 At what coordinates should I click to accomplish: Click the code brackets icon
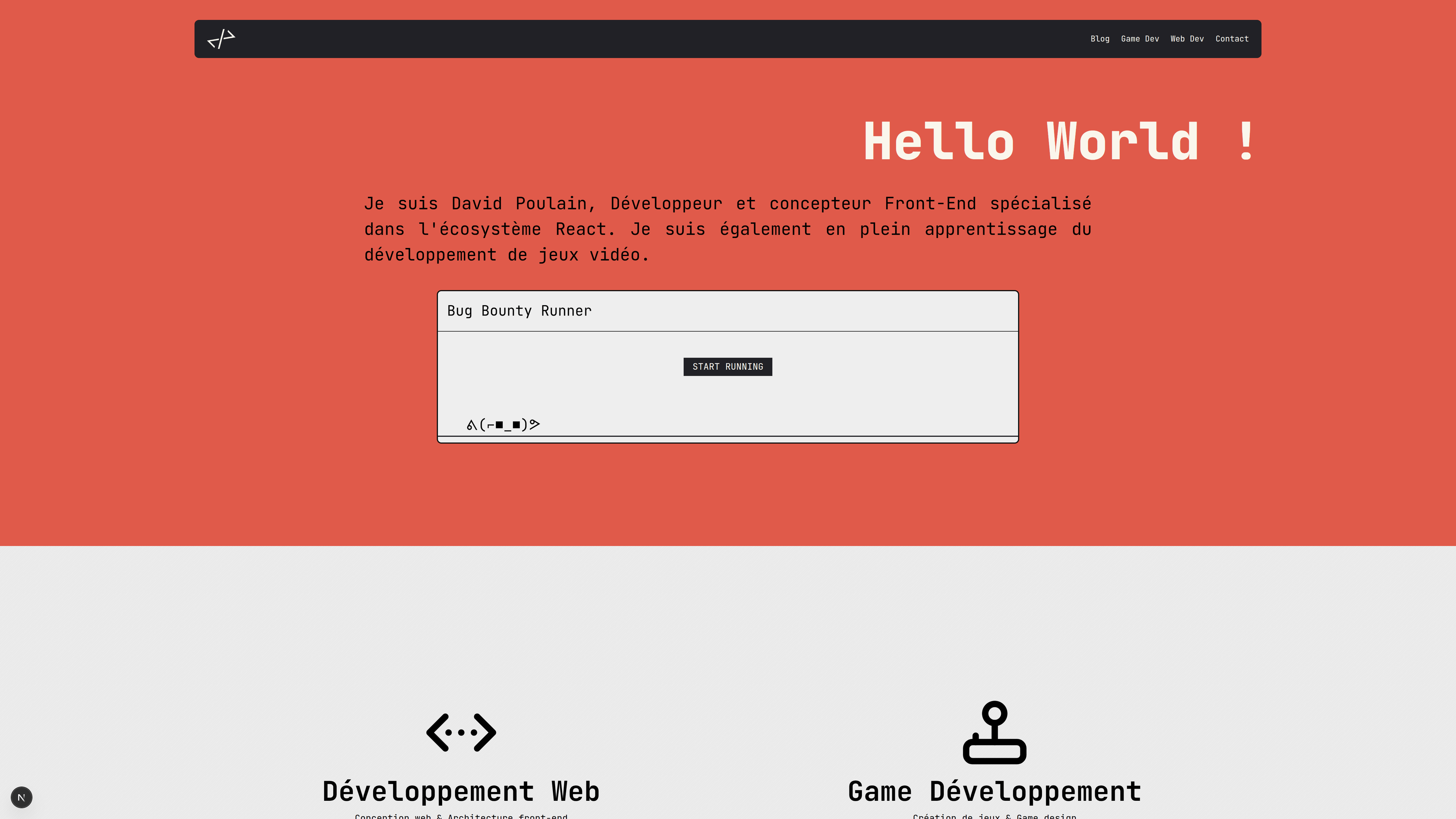[461, 732]
